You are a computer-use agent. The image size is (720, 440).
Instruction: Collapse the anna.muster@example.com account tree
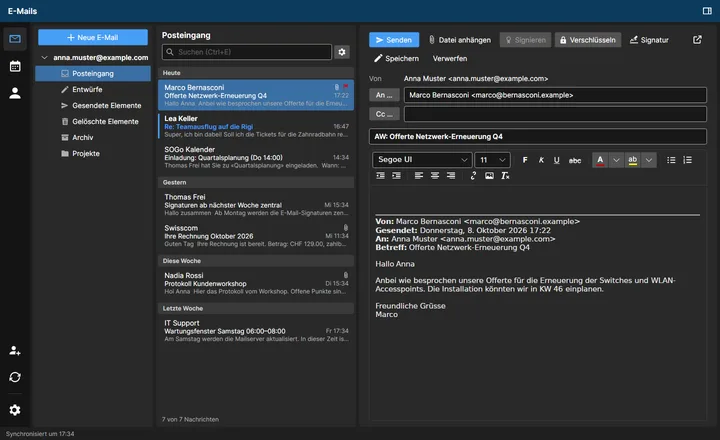pyautogui.click(x=45, y=57)
